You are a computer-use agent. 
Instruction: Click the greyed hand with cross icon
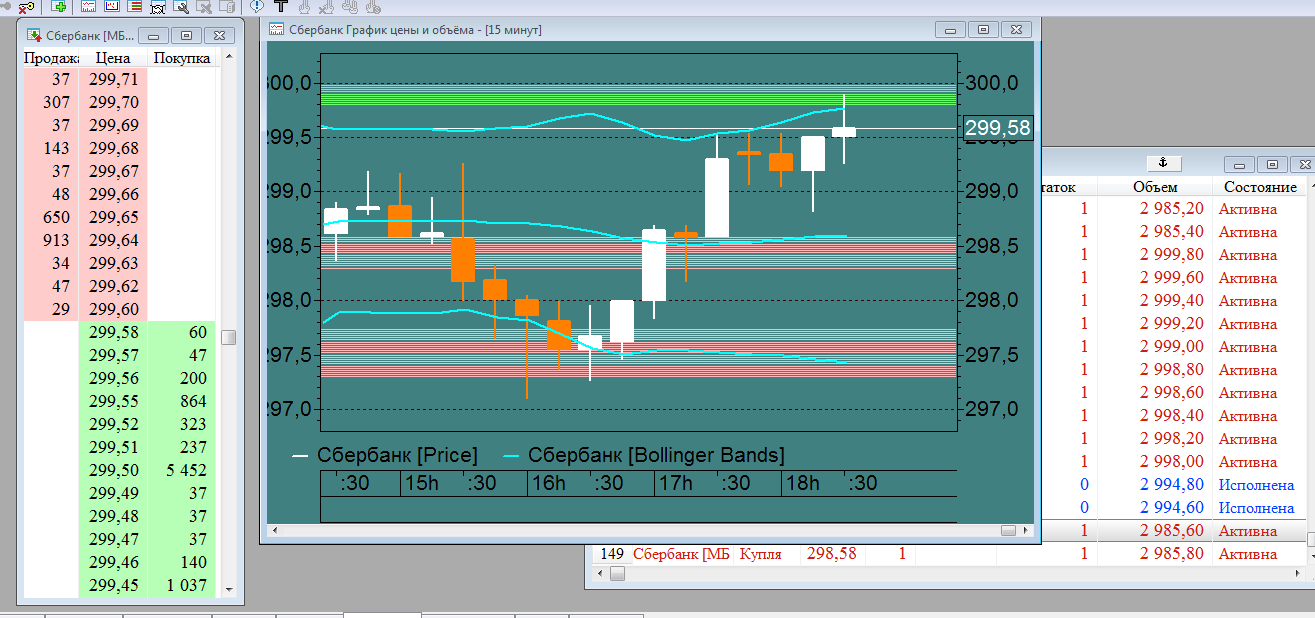click(x=326, y=7)
